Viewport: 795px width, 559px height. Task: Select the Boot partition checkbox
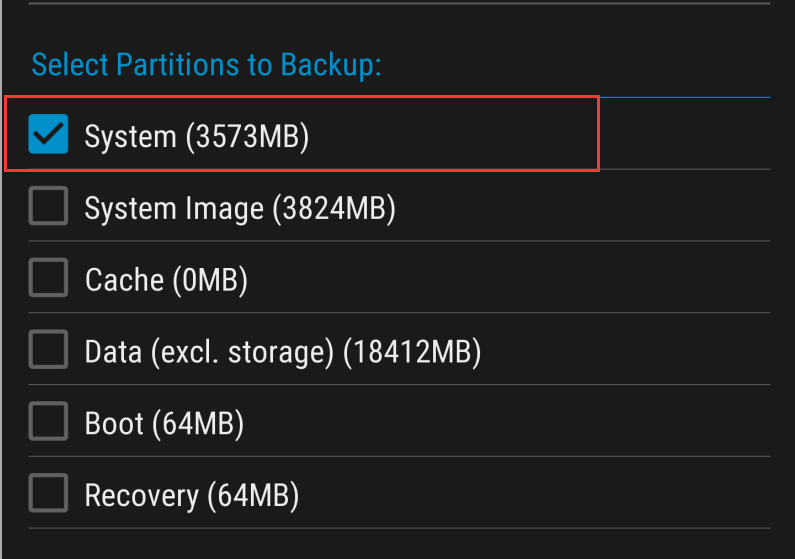point(48,422)
